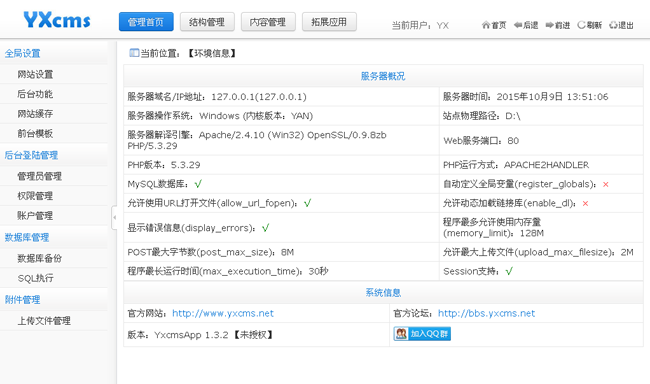
Task: Select 前台模板 in the sidebar
Action: [35, 134]
